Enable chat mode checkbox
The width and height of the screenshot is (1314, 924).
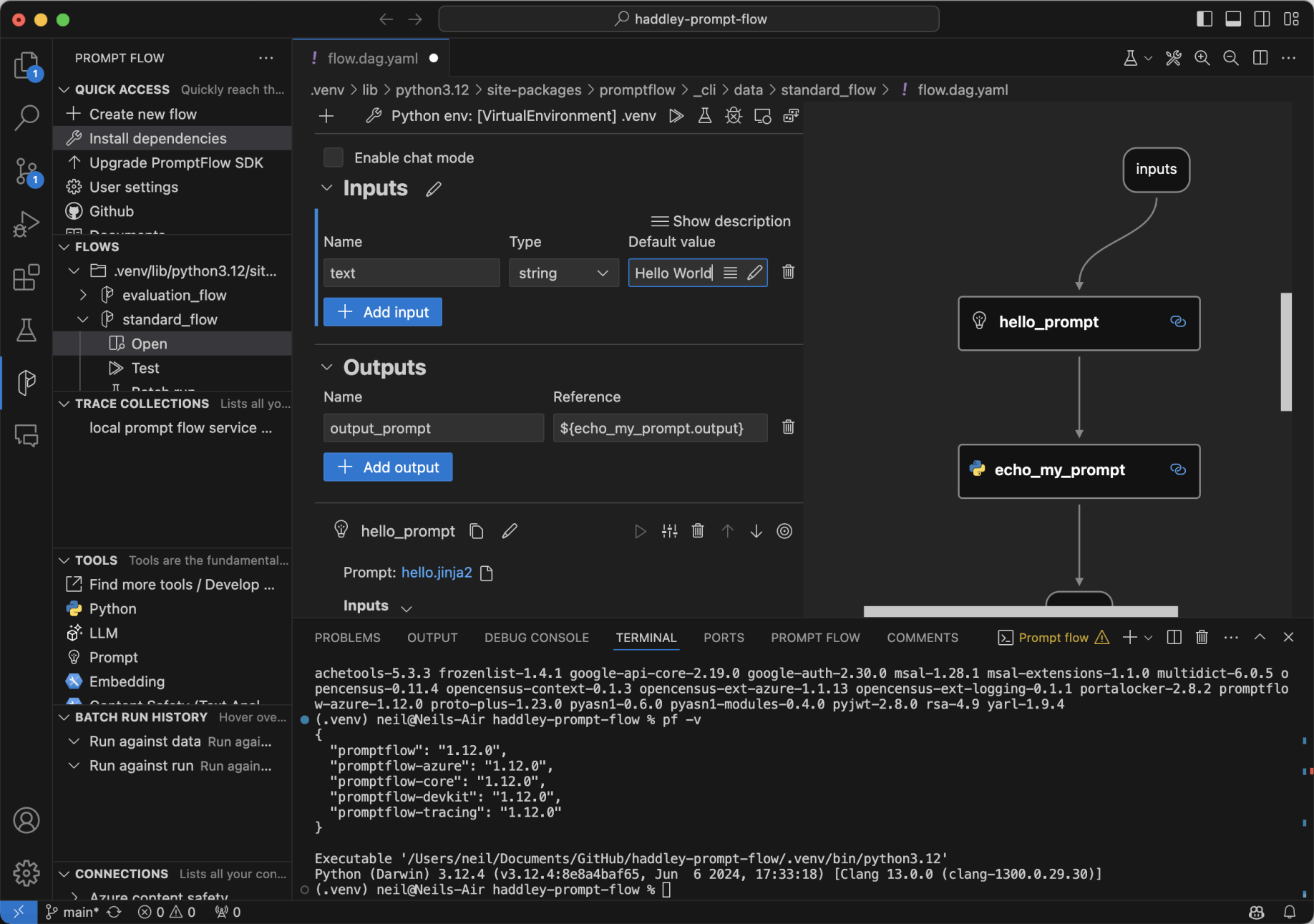pos(334,157)
